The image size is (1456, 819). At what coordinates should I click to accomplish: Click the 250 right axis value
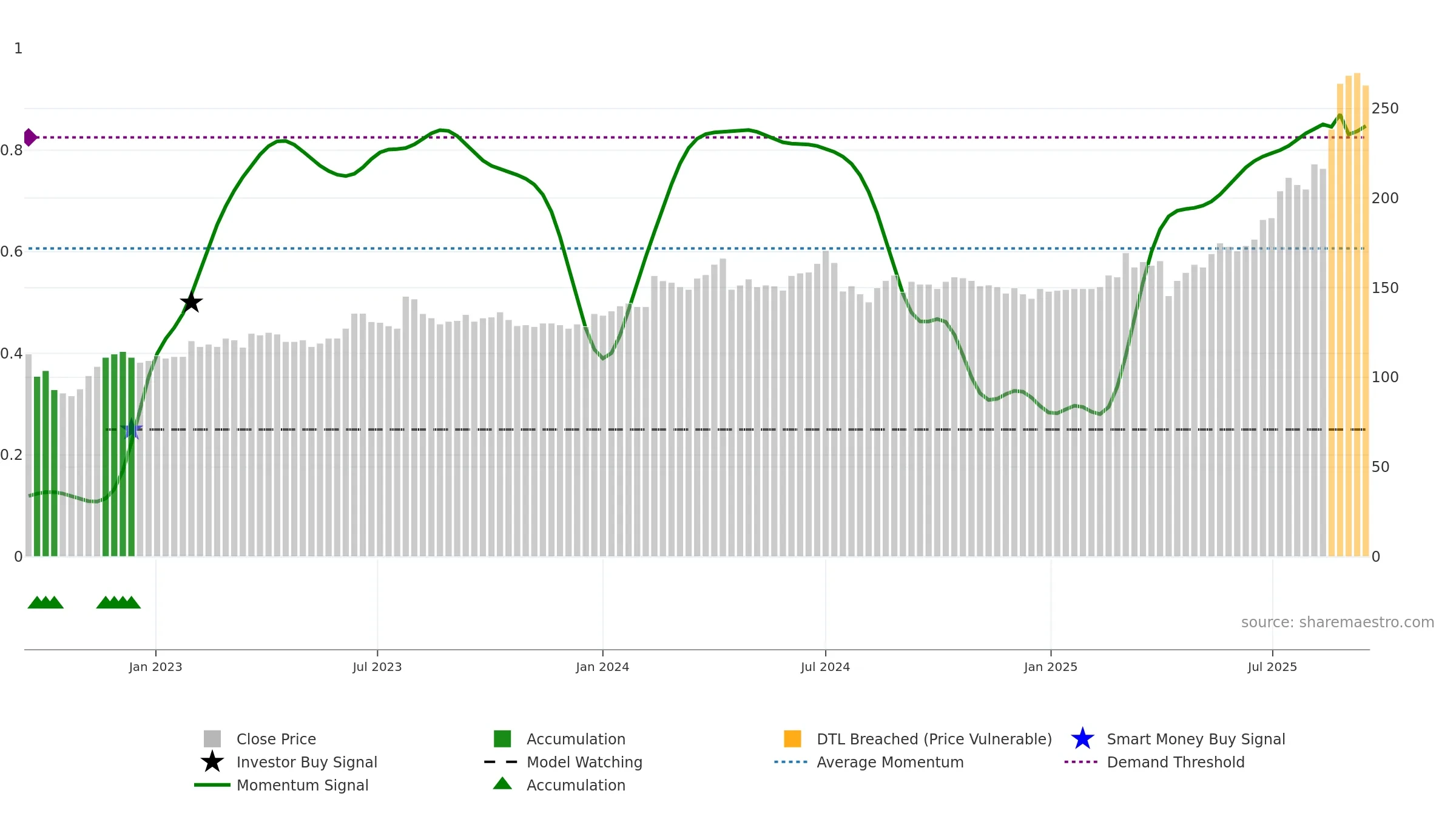[1385, 109]
